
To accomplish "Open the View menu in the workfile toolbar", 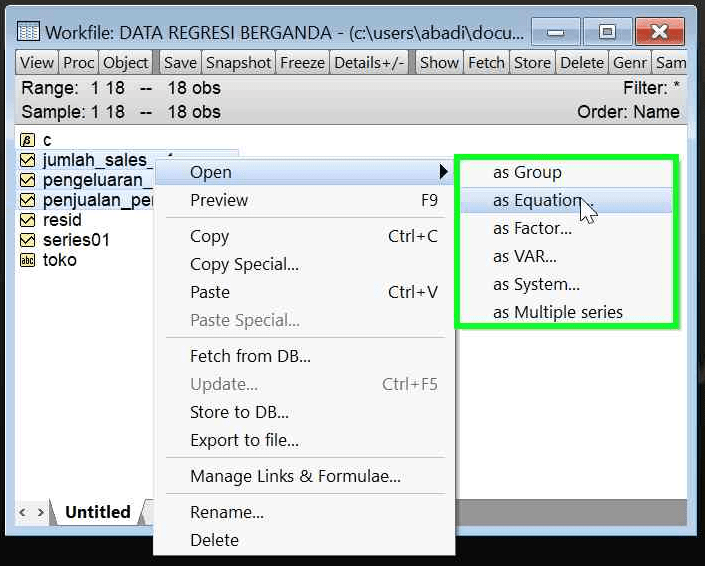I will tap(37, 62).
